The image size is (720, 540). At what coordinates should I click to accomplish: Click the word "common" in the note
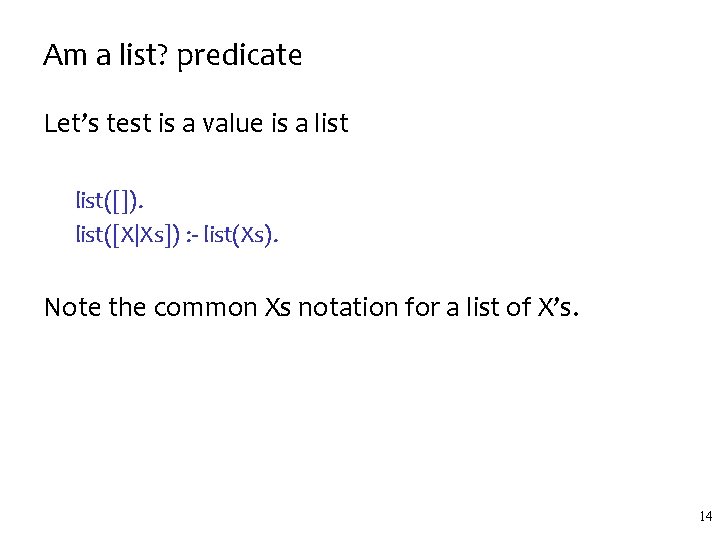pos(206,307)
